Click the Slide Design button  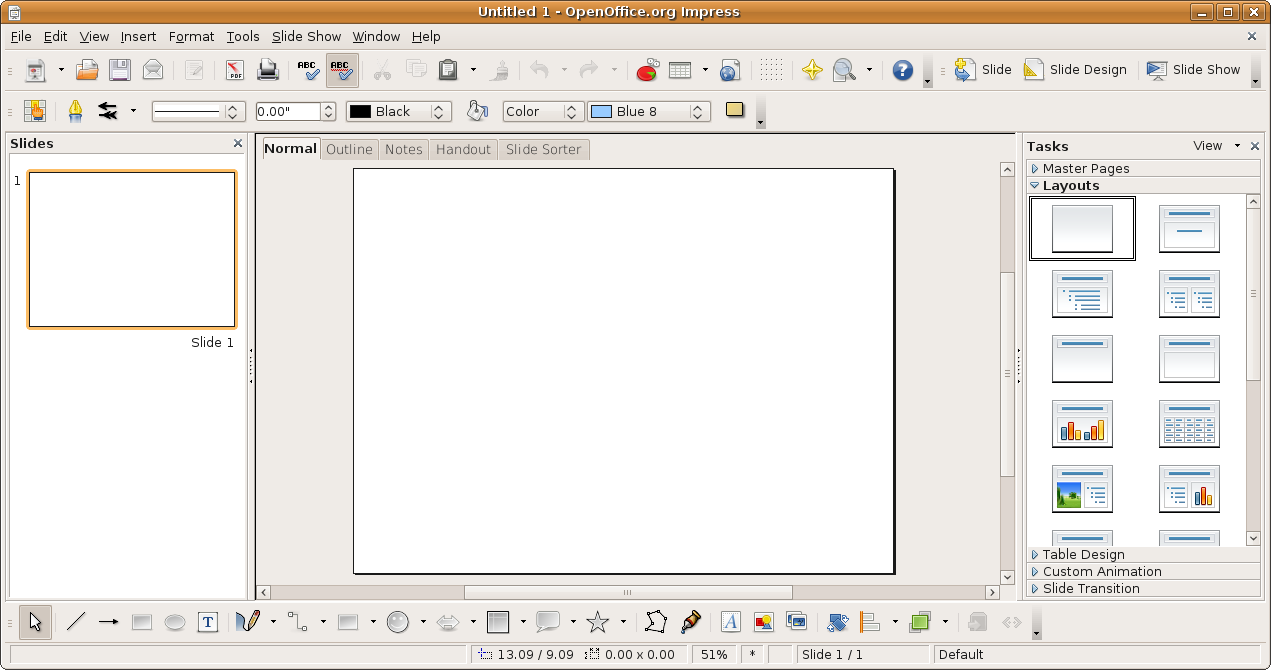click(x=1076, y=70)
